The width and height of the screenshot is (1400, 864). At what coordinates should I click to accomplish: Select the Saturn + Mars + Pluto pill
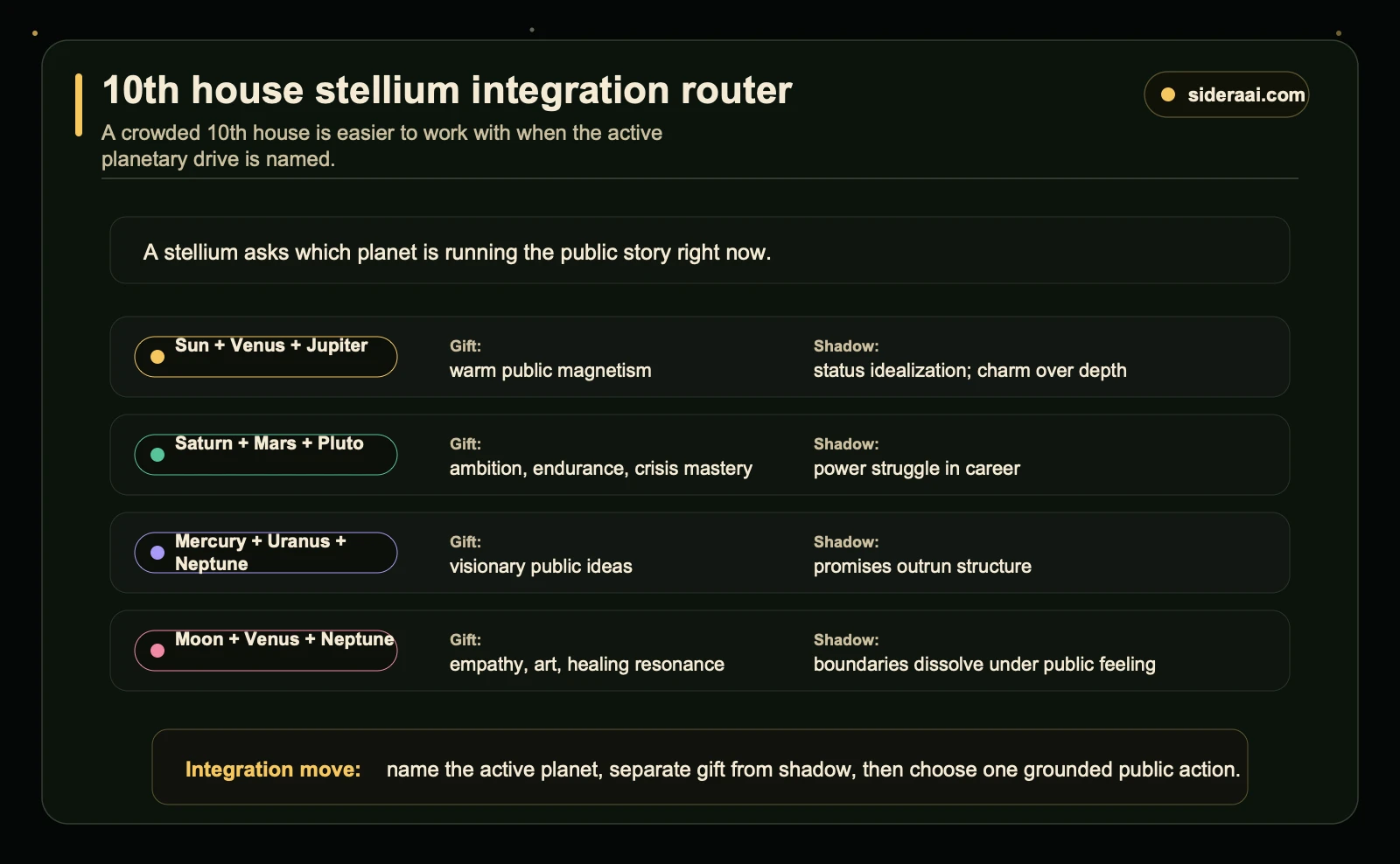(266, 455)
